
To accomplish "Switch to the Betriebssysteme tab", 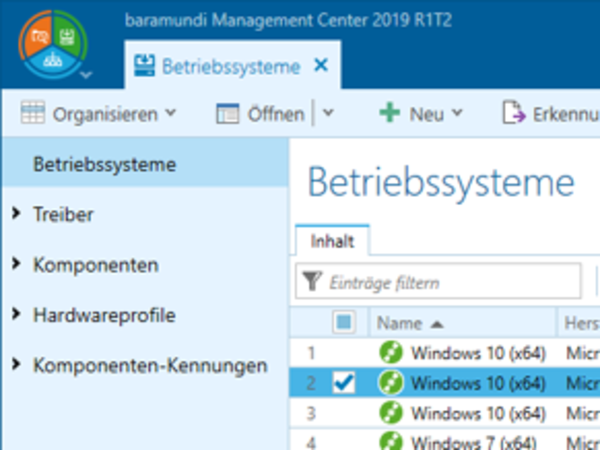I will click(231, 67).
